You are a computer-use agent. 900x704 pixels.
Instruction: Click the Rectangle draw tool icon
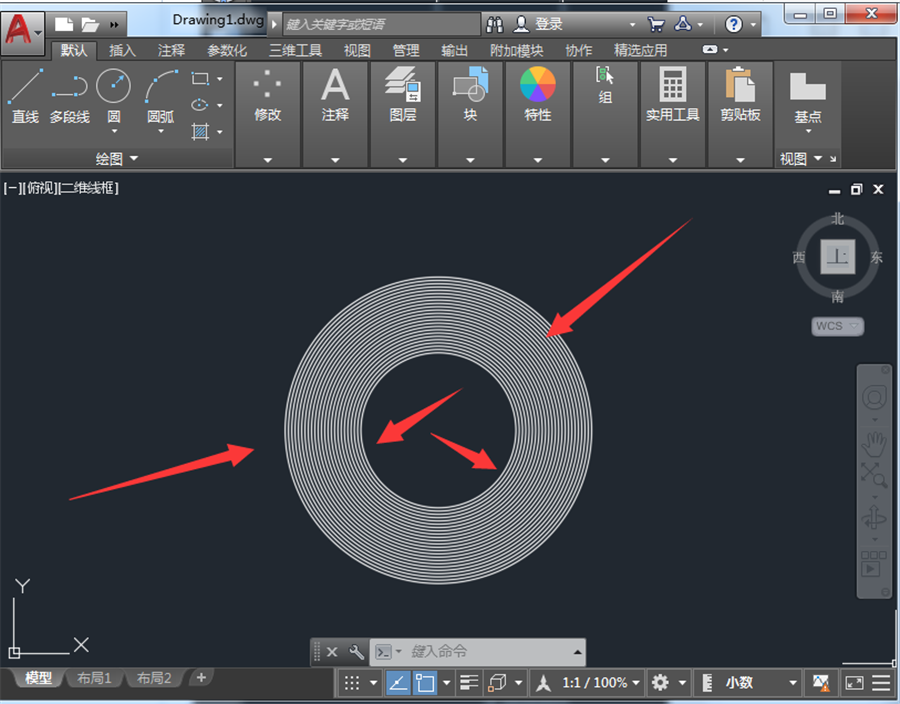[x=200, y=78]
